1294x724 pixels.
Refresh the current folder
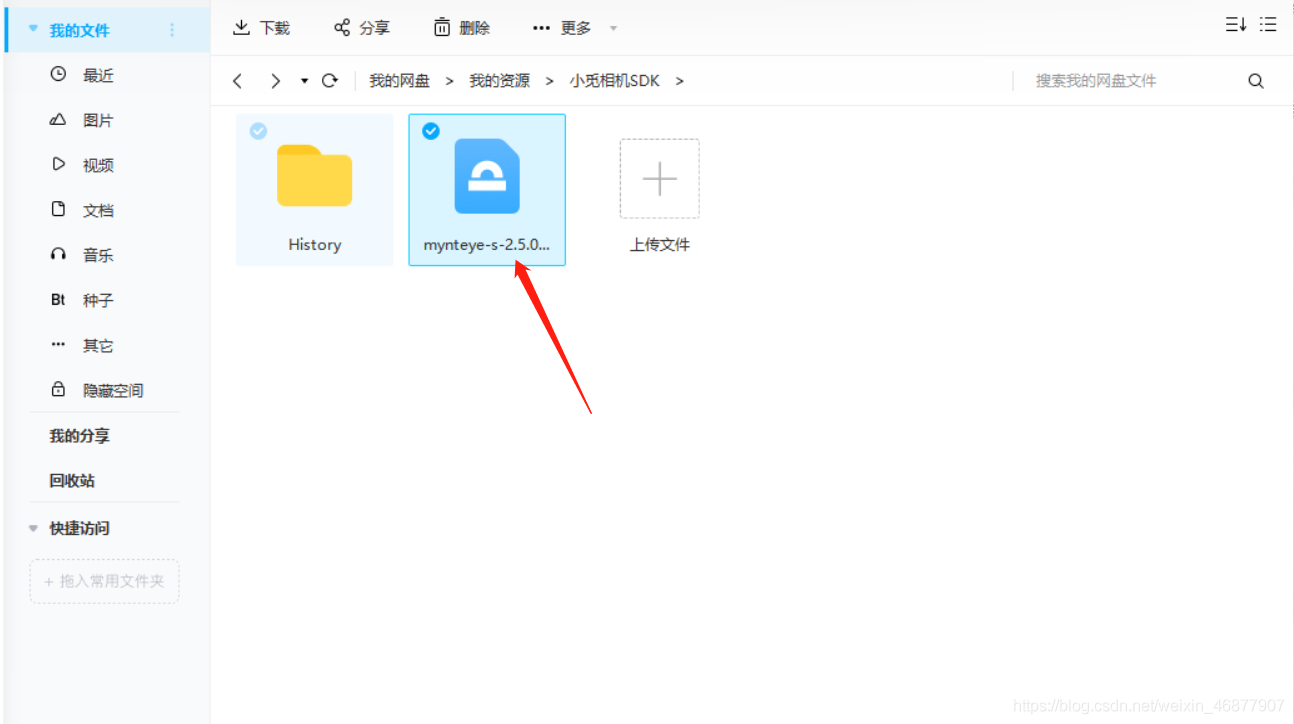pos(330,81)
